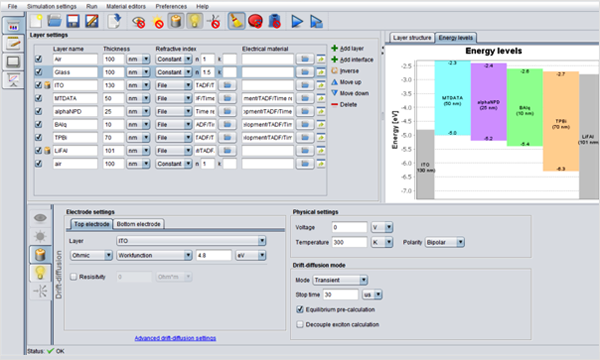Uncheck the Air layer checkbox
Viewport: 600px width, 360px height.
pos(38,59)
